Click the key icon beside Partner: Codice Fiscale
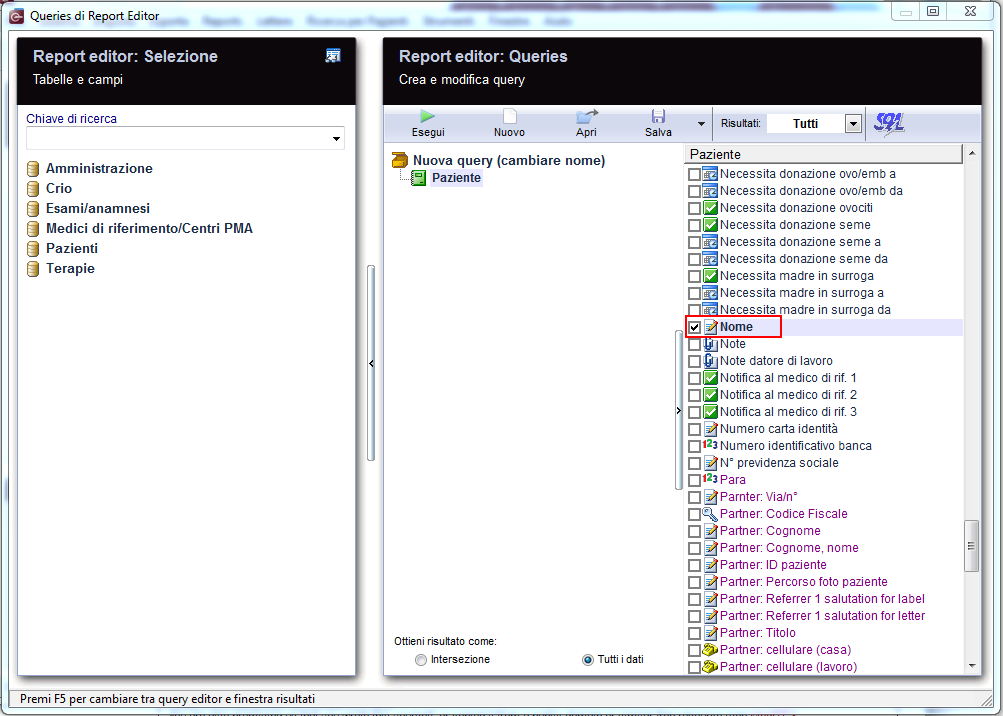Screen dimensions: 1003x716 click(710, 514)
